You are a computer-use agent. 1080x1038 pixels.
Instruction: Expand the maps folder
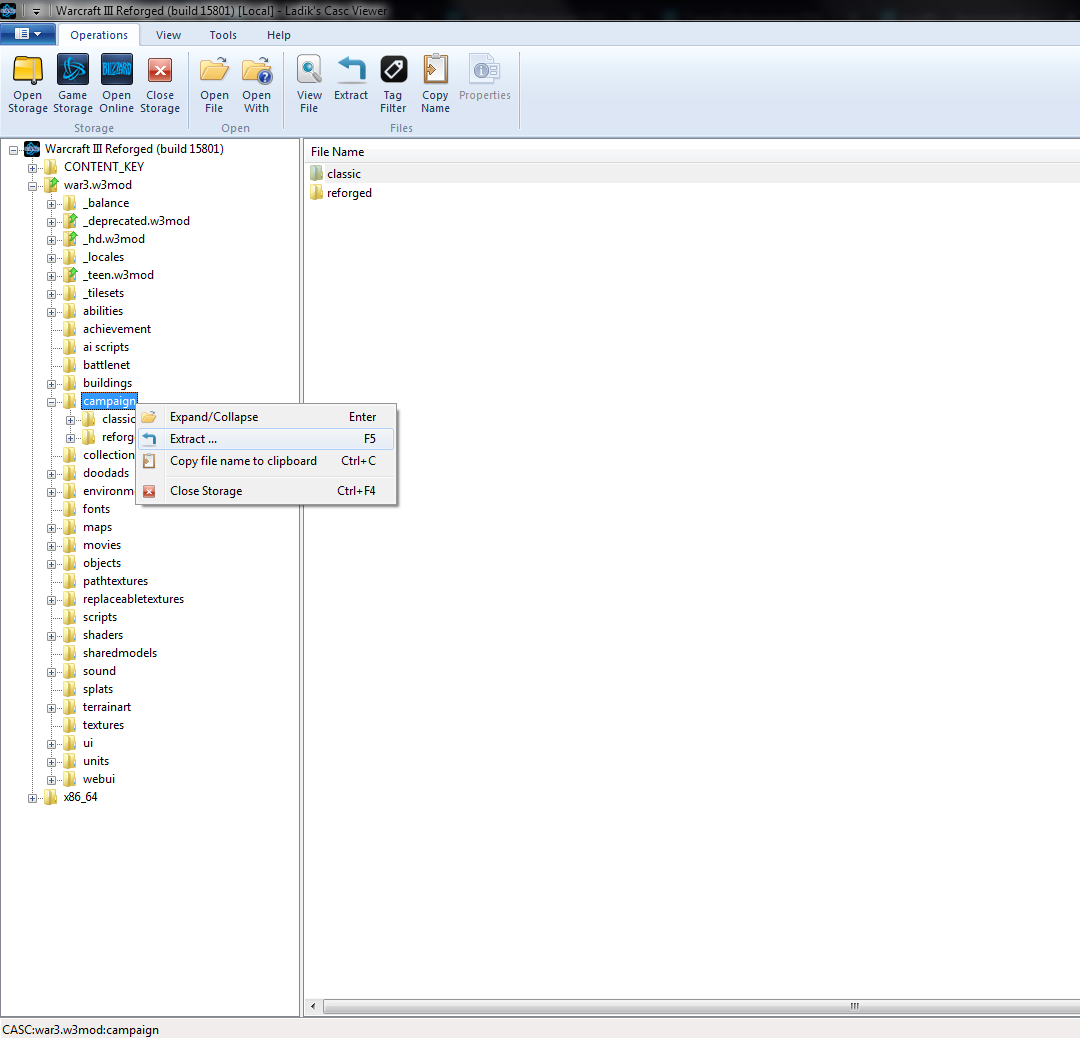(52, 528)
